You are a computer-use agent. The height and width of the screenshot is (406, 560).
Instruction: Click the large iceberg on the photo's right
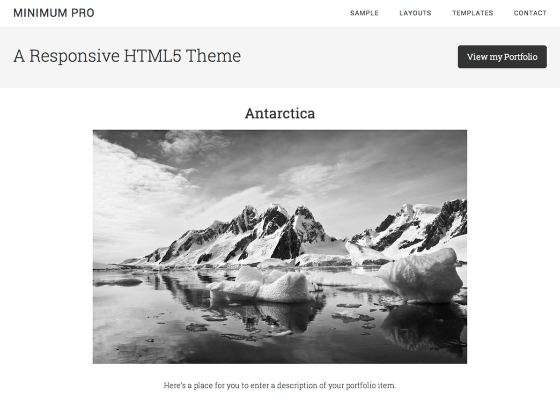pos(421,276)
